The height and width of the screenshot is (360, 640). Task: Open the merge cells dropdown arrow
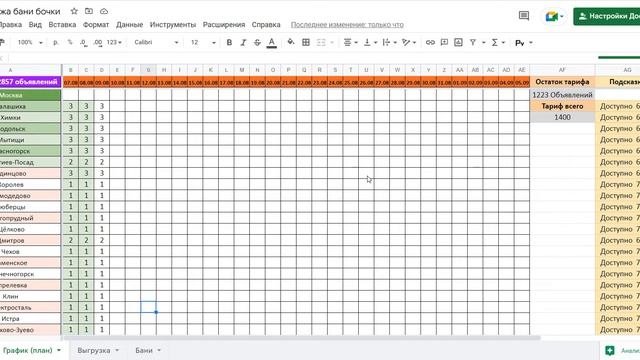click(x=332, y=42)
